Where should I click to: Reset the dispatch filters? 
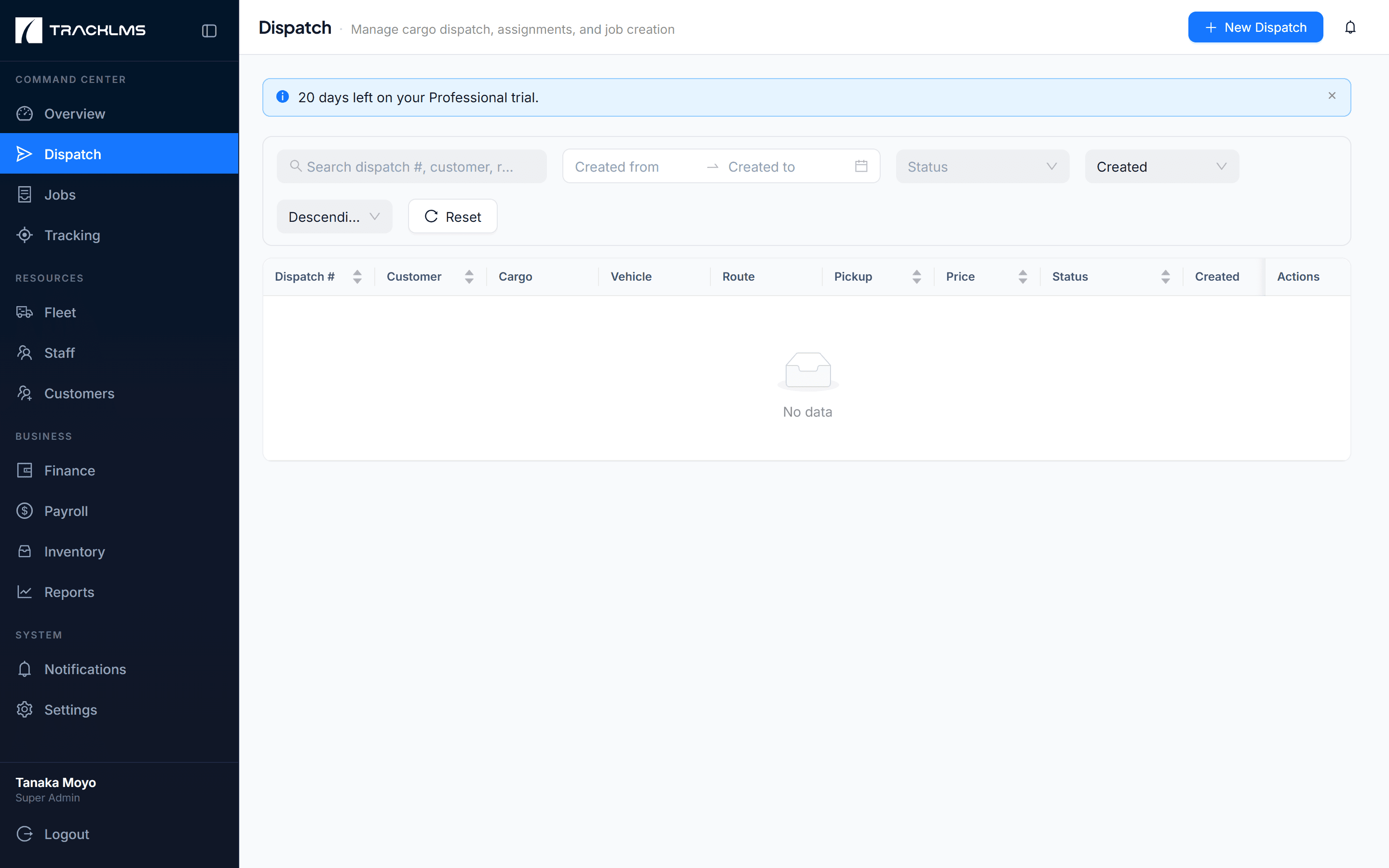point(452,217)
